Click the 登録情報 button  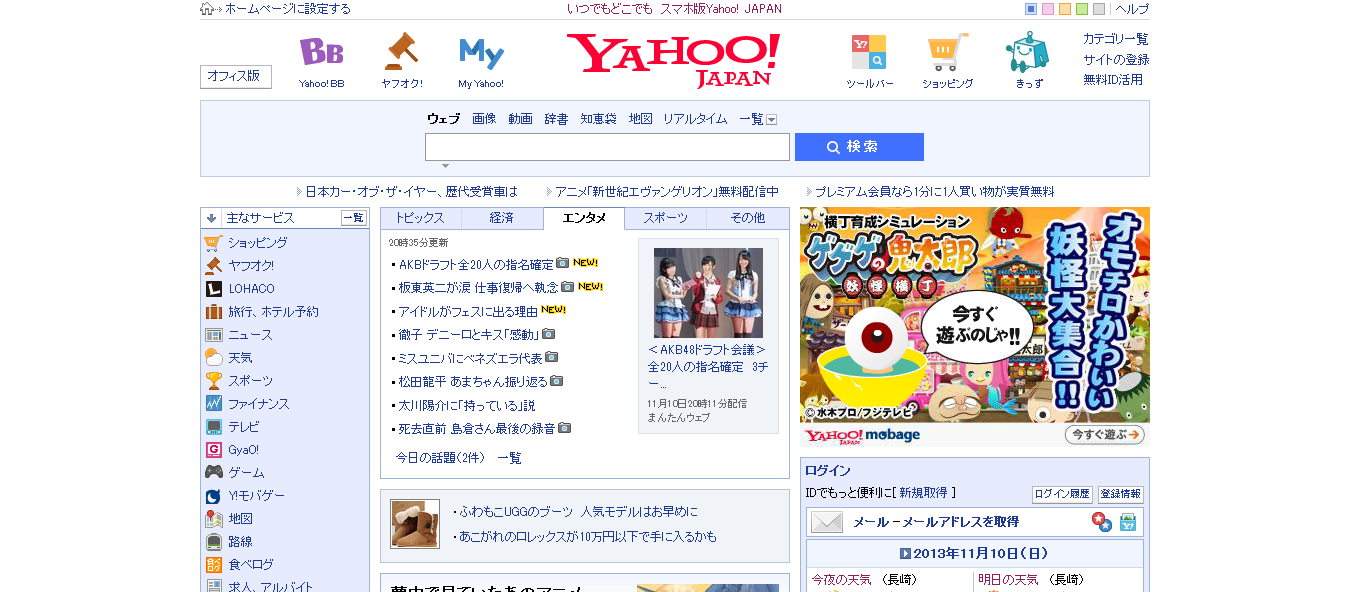(1121, 494)
